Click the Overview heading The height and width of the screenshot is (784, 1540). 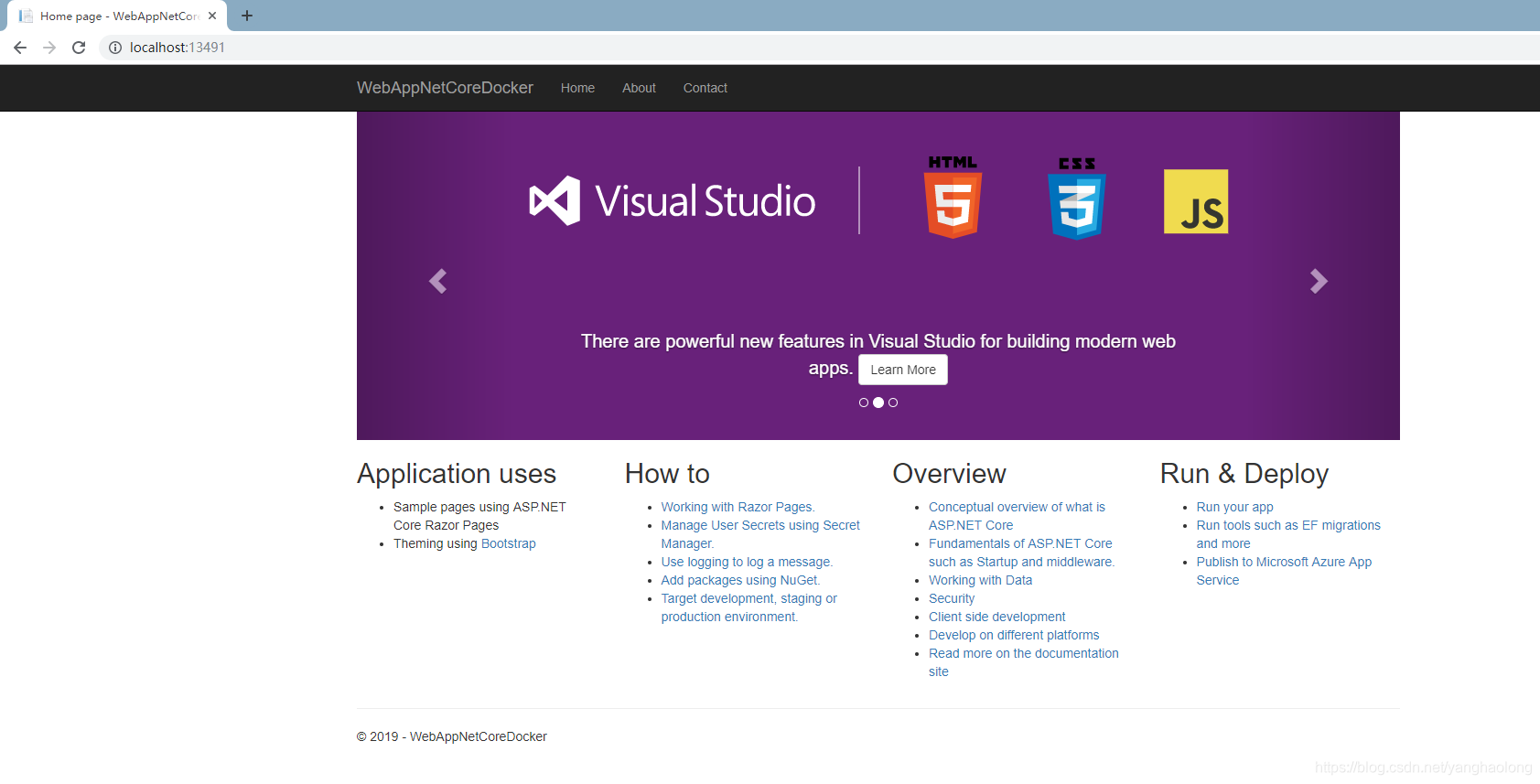tap(949, 474)
